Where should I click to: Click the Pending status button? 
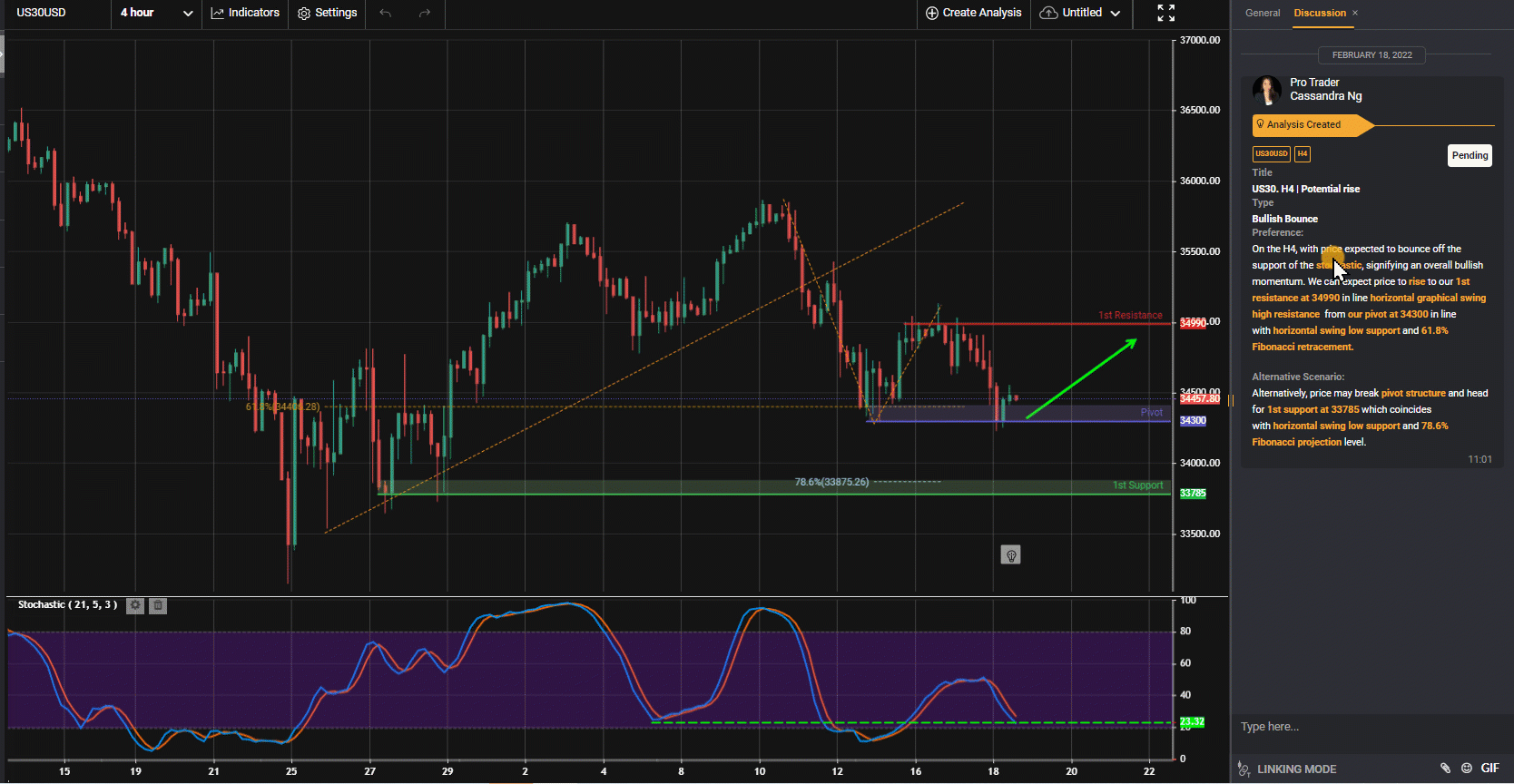pyautogui.click(x=1470, y=155)
